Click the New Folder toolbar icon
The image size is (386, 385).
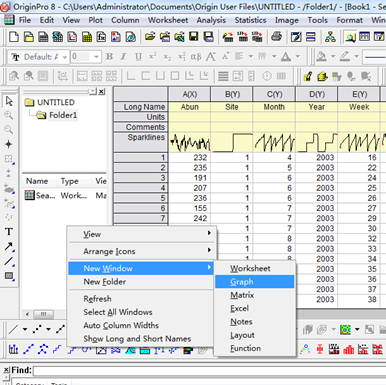pyautogui.click(x=29, y=37)
